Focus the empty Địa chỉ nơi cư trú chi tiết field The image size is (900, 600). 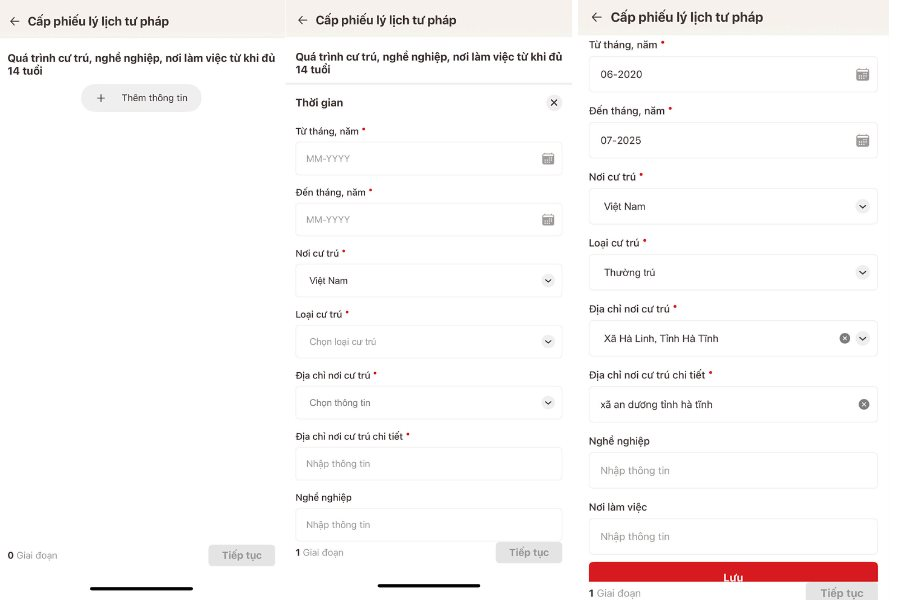point(428,464)
